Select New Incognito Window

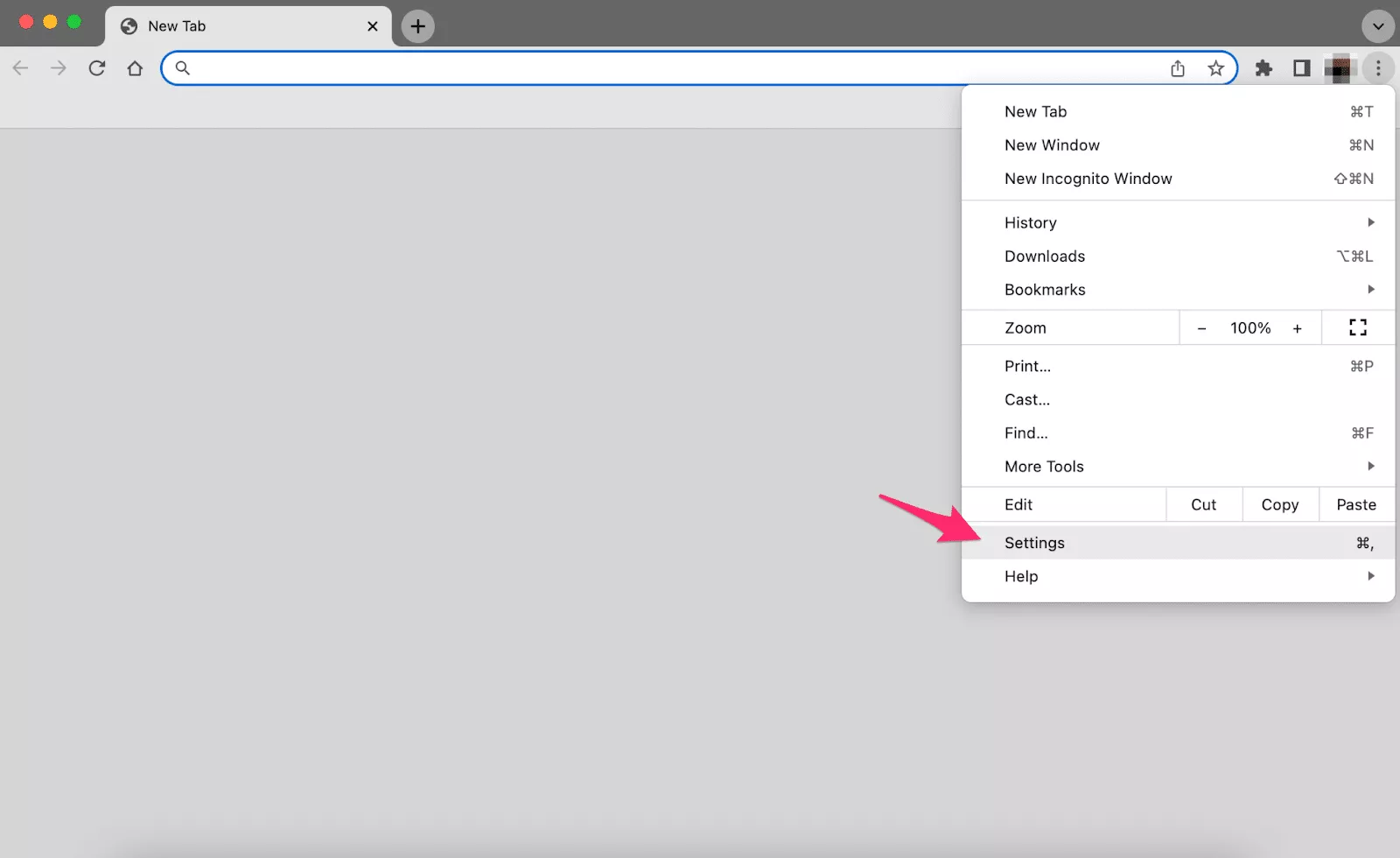(1088, 179)
